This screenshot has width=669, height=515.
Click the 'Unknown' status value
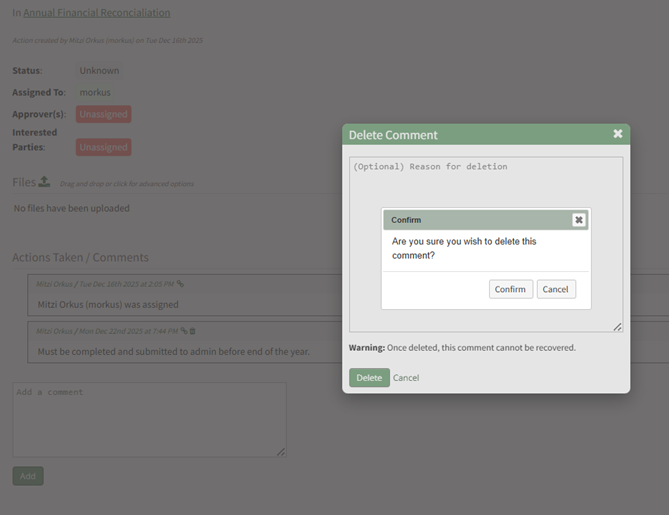(99, 71)
